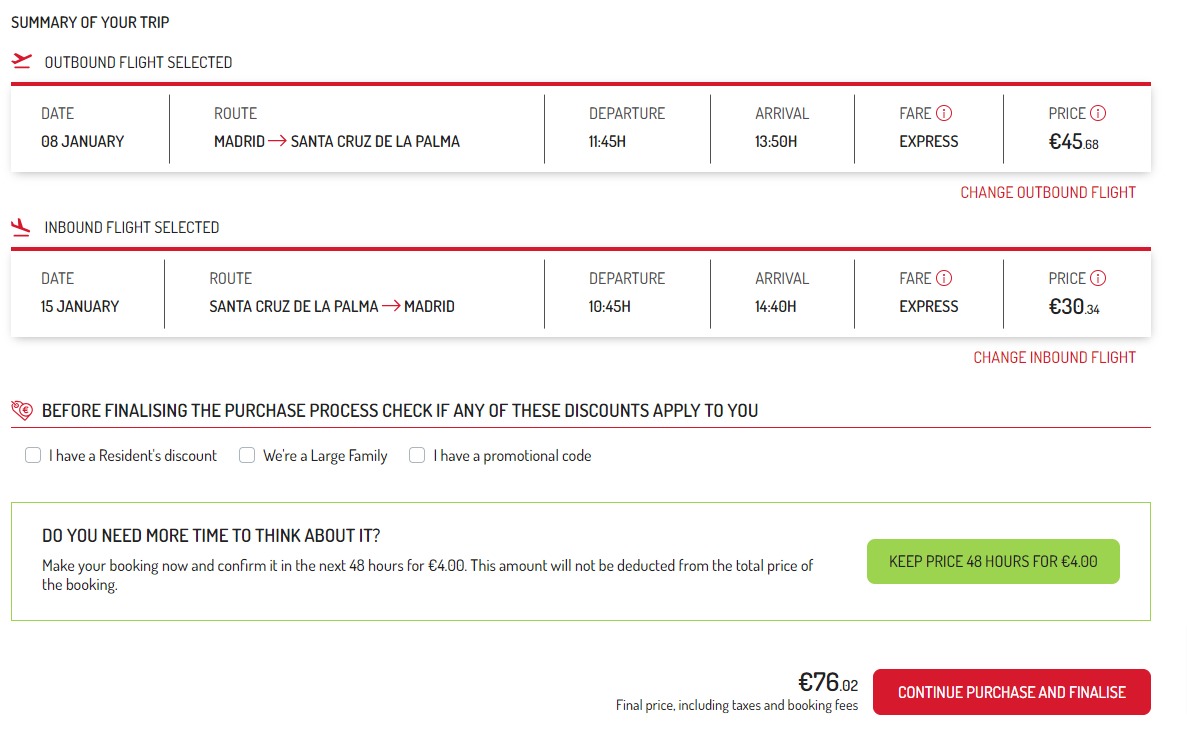Enable the promotional code checkbox

tap(417, 456)
